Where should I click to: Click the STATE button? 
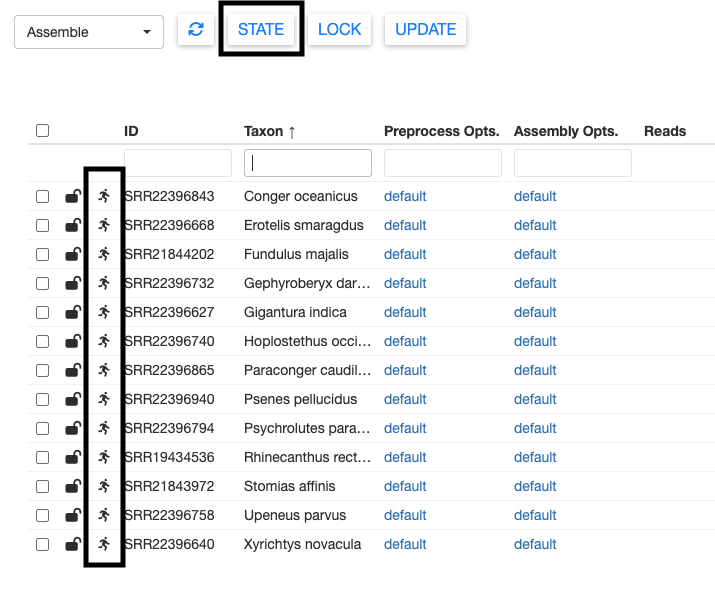click(x=261, y=30)
